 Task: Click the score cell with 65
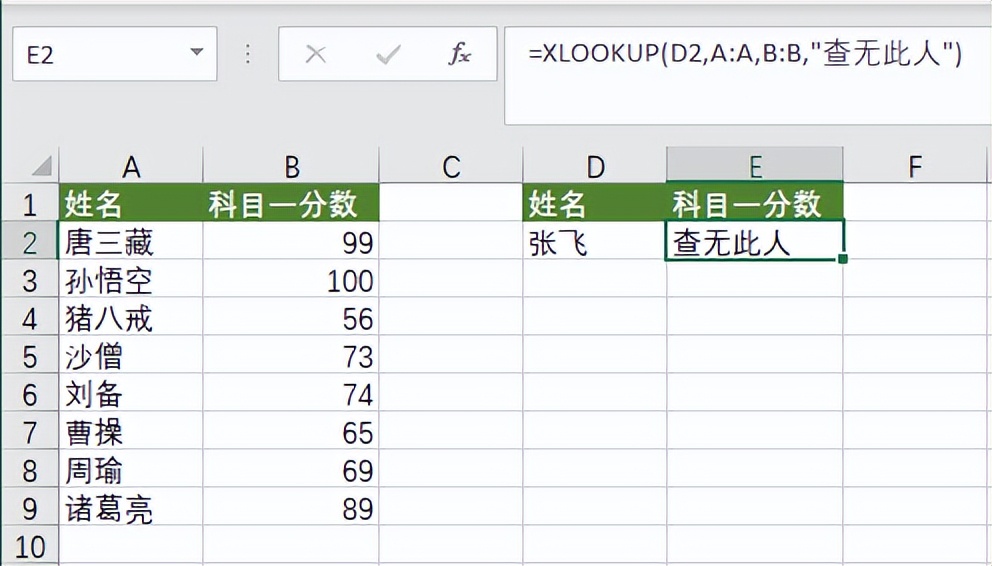pyautogui.click(x=291, y=431)
